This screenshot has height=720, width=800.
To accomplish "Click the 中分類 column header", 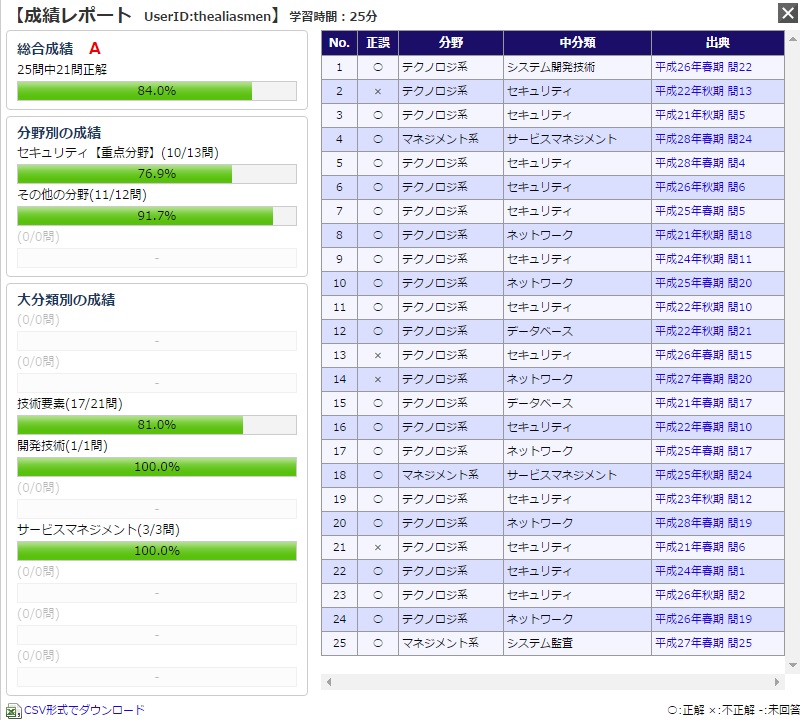I will coord(578,43).
